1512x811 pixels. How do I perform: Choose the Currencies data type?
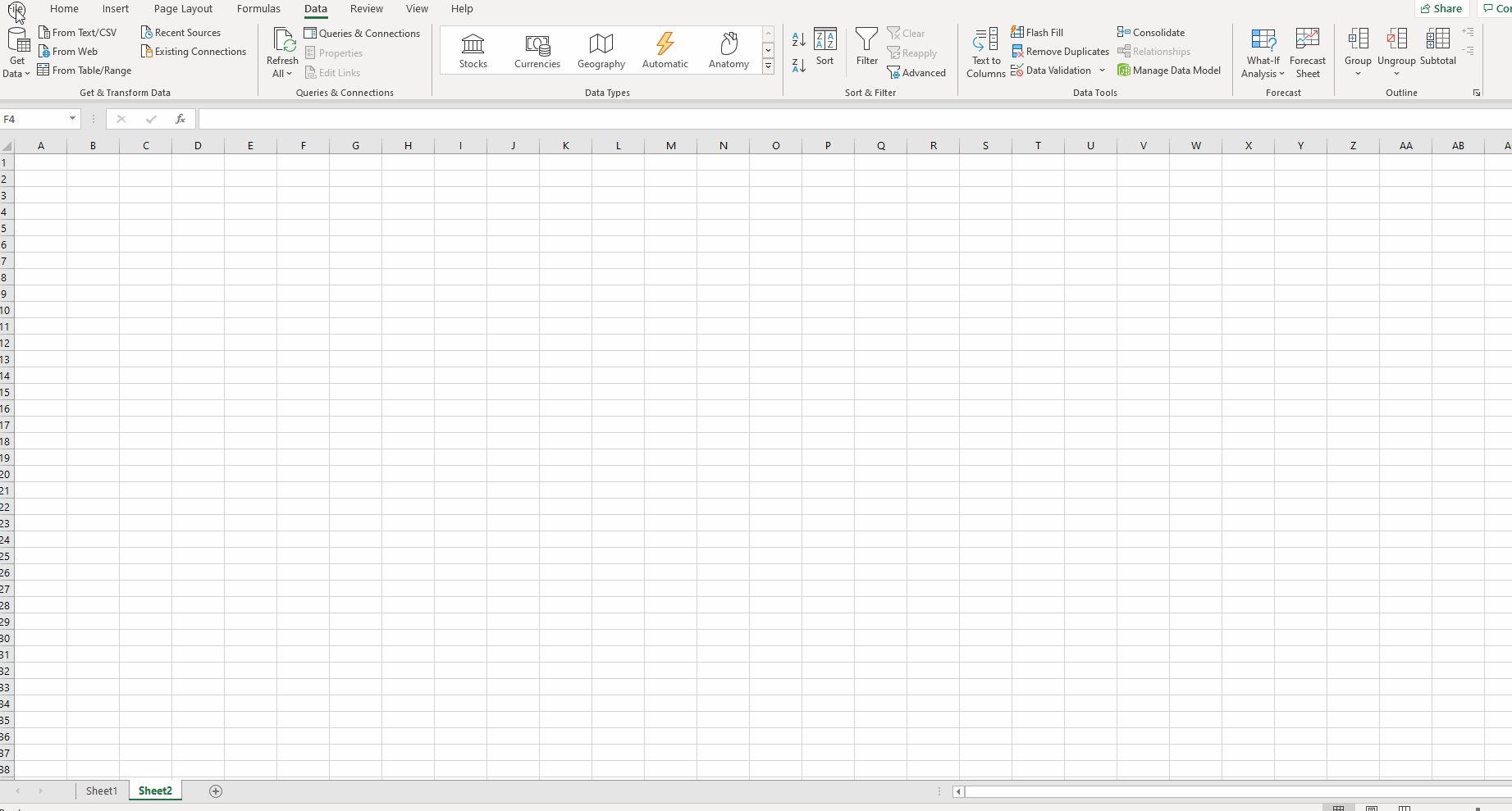click(537, 50)
